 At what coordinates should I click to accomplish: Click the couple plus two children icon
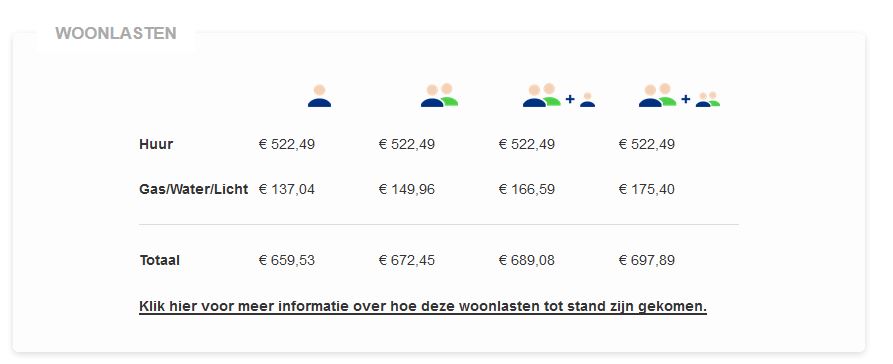(679, 95)
